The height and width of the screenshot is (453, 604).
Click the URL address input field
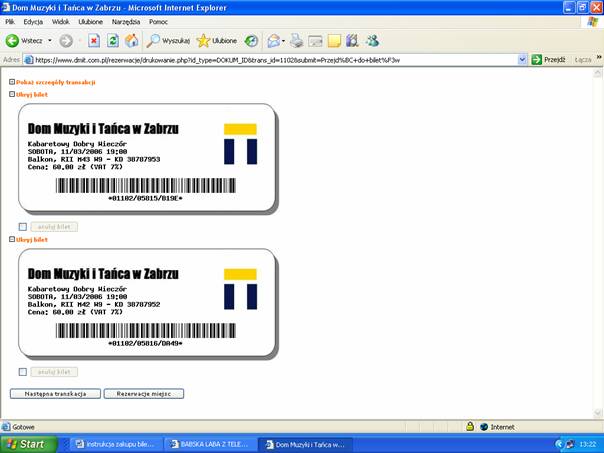(270, 59)
